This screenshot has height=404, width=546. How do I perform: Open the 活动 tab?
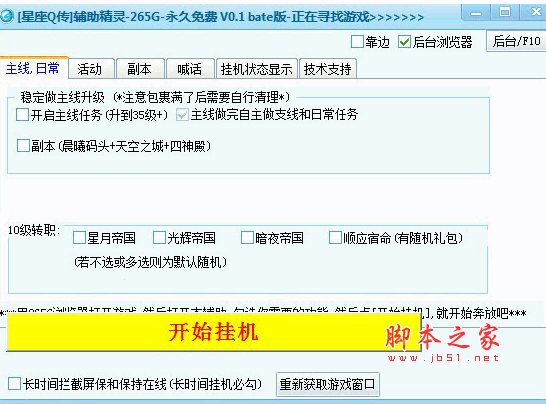pos(91,69)
